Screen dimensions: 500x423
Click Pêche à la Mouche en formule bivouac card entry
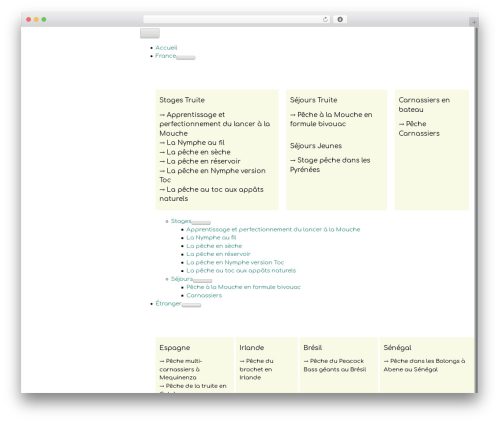[x=331, y=119]
